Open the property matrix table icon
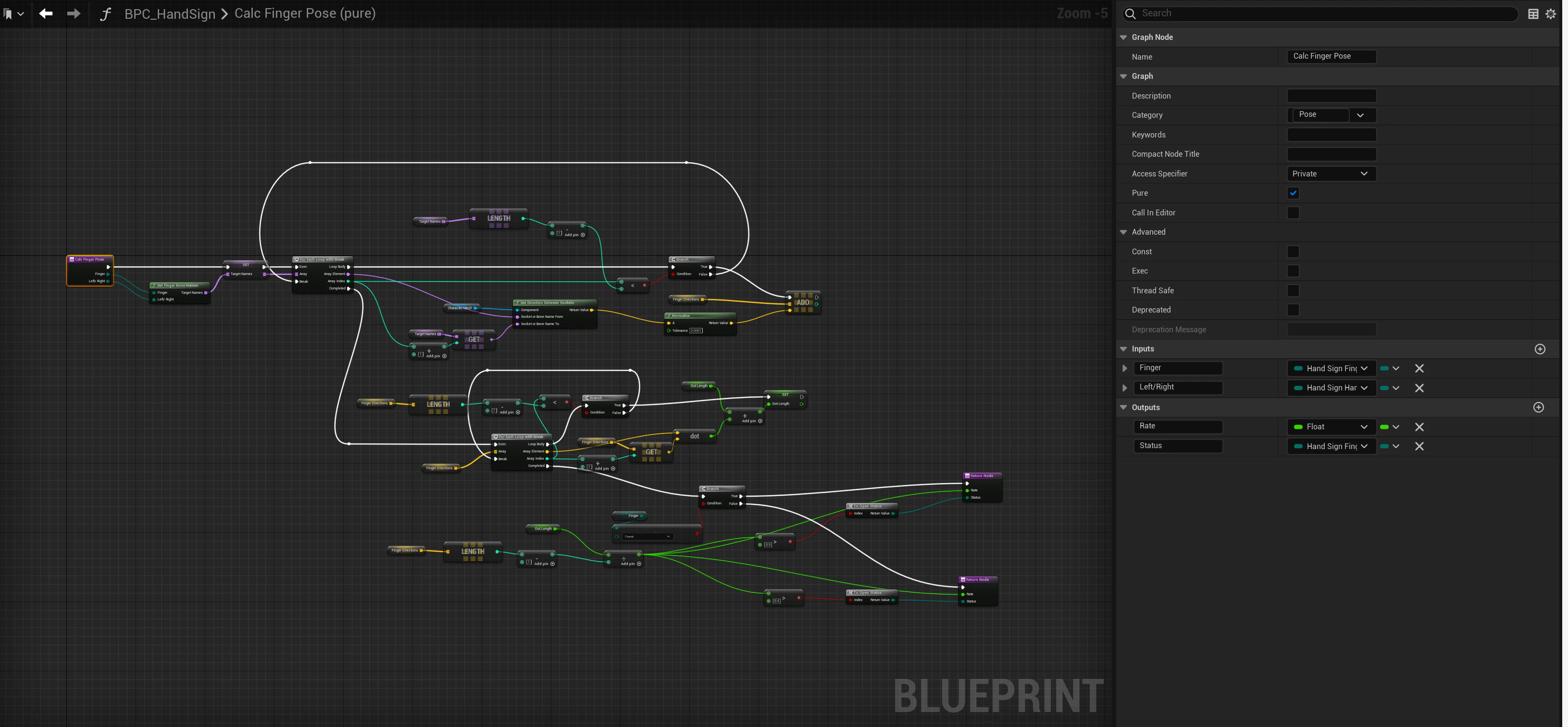This screenshot has width=1568, height=727. (1533, 14)
